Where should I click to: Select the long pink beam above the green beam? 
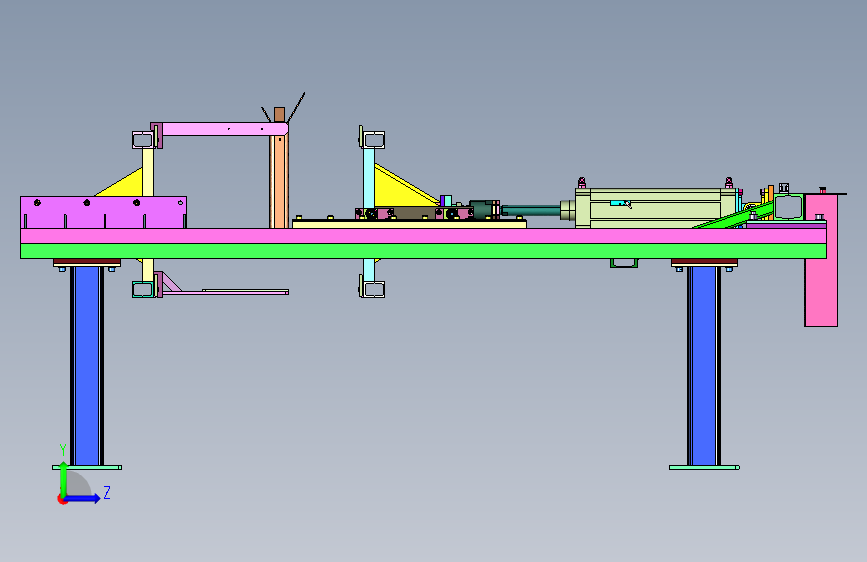424,236
